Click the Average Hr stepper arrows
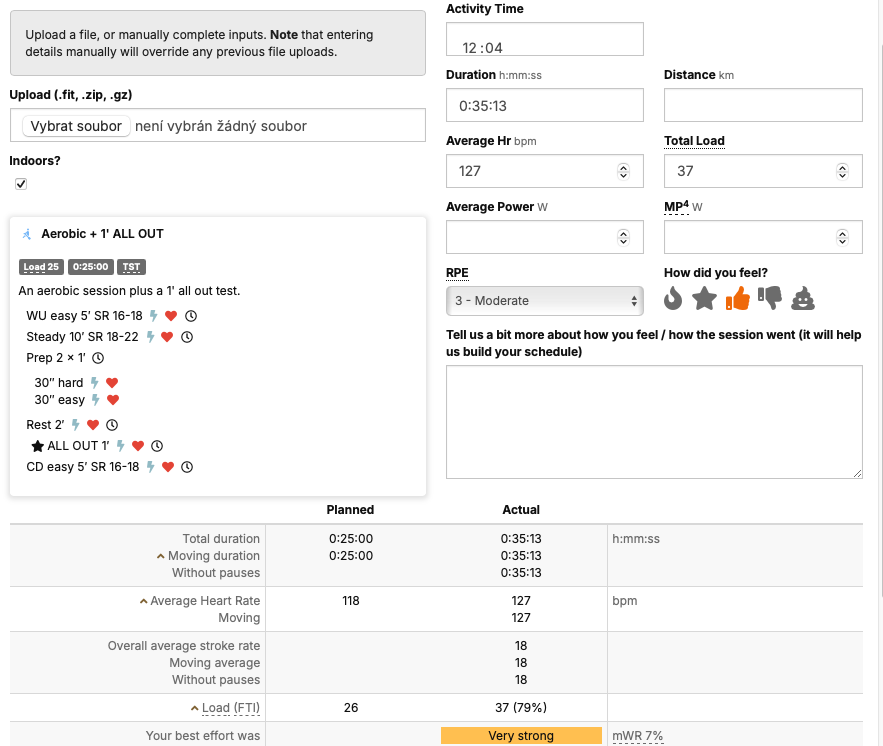 [x=624, y=171]
